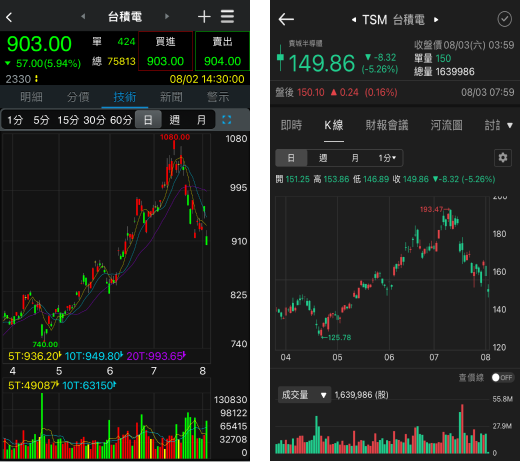Click the candlestick icon beside 149.86
The width and height of the screenshot is (520, 462).
(280, 58)
